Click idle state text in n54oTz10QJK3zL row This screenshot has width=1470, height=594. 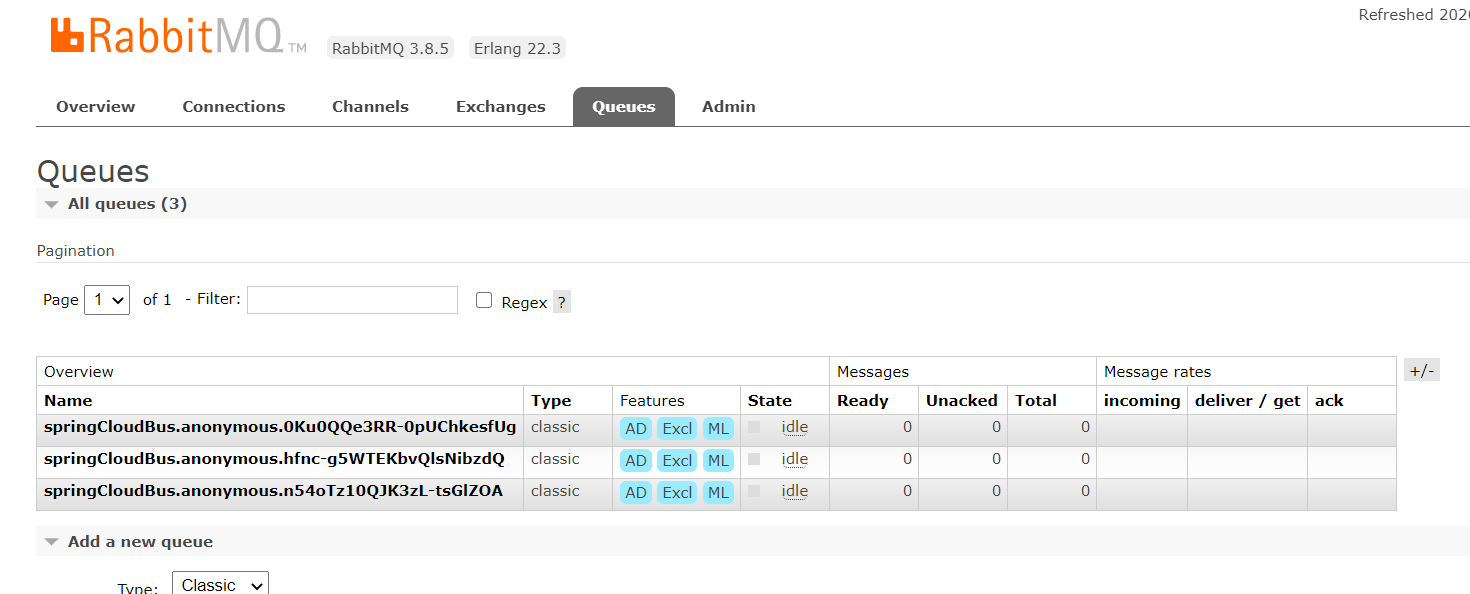click(794, 491)
